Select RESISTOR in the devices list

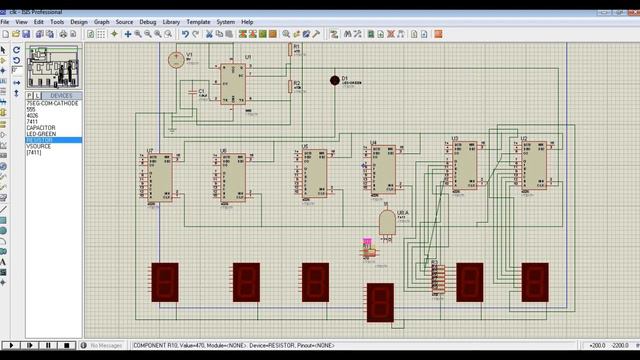(x=53, y=140)
